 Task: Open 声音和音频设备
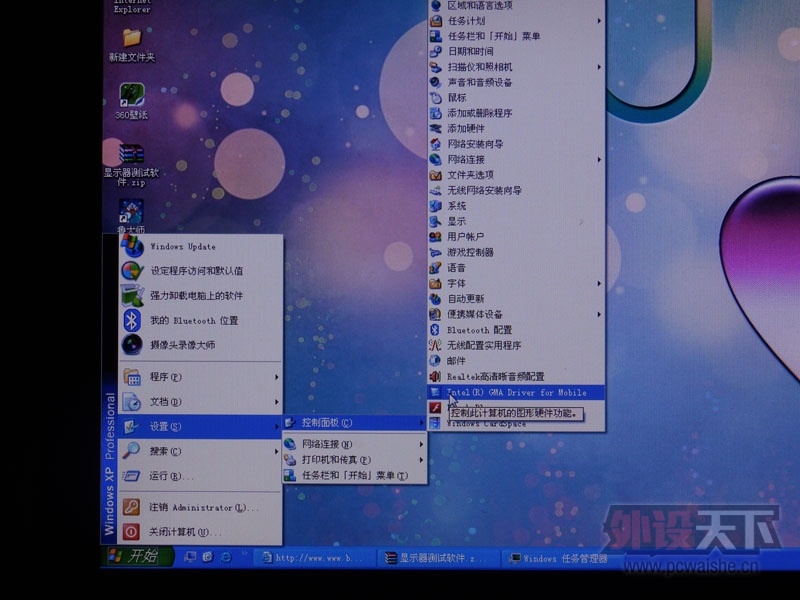tap(516, 82)
